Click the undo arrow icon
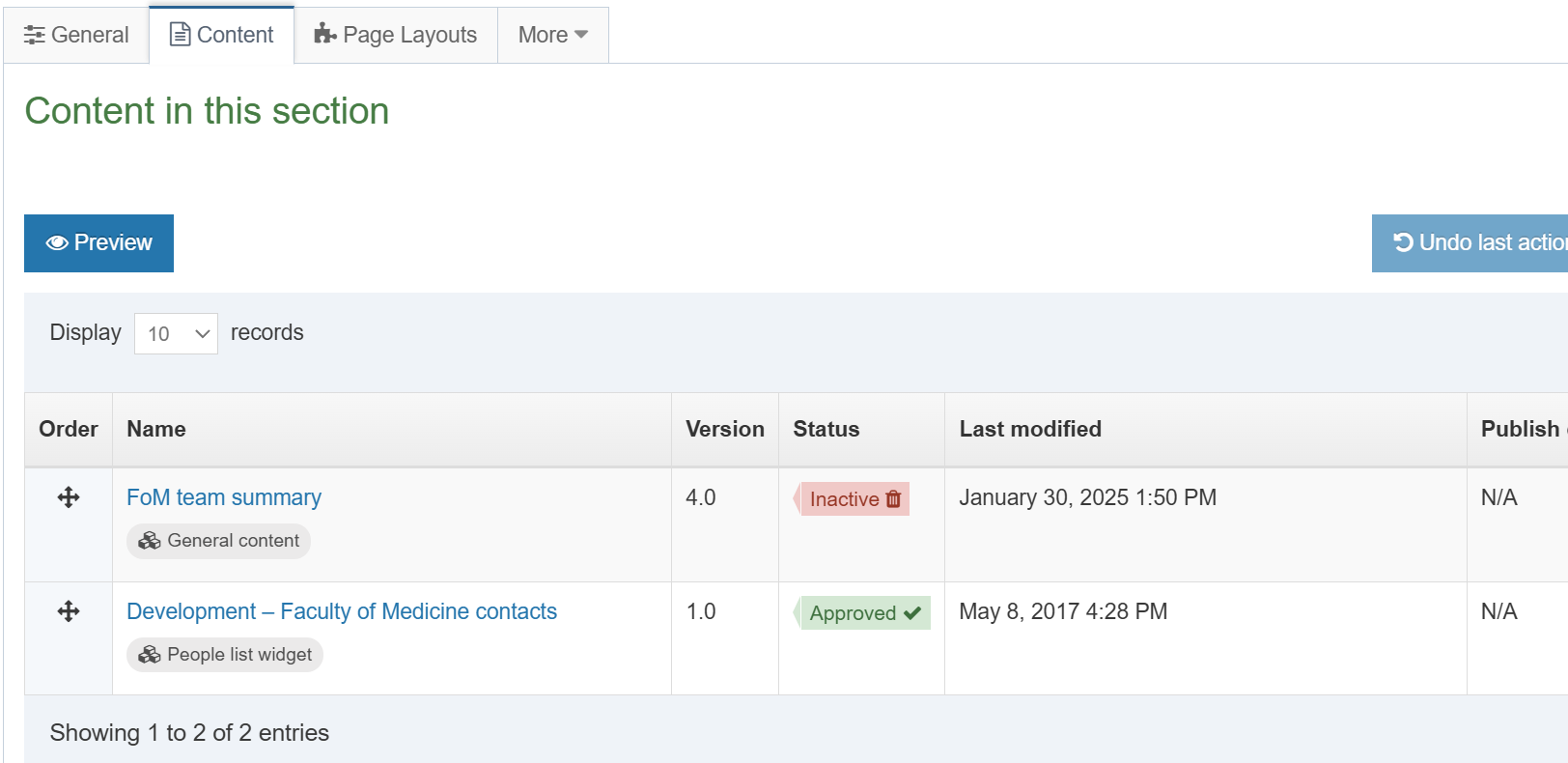1568x763 pixels. pyautogui.click(x=1403, y=242)
